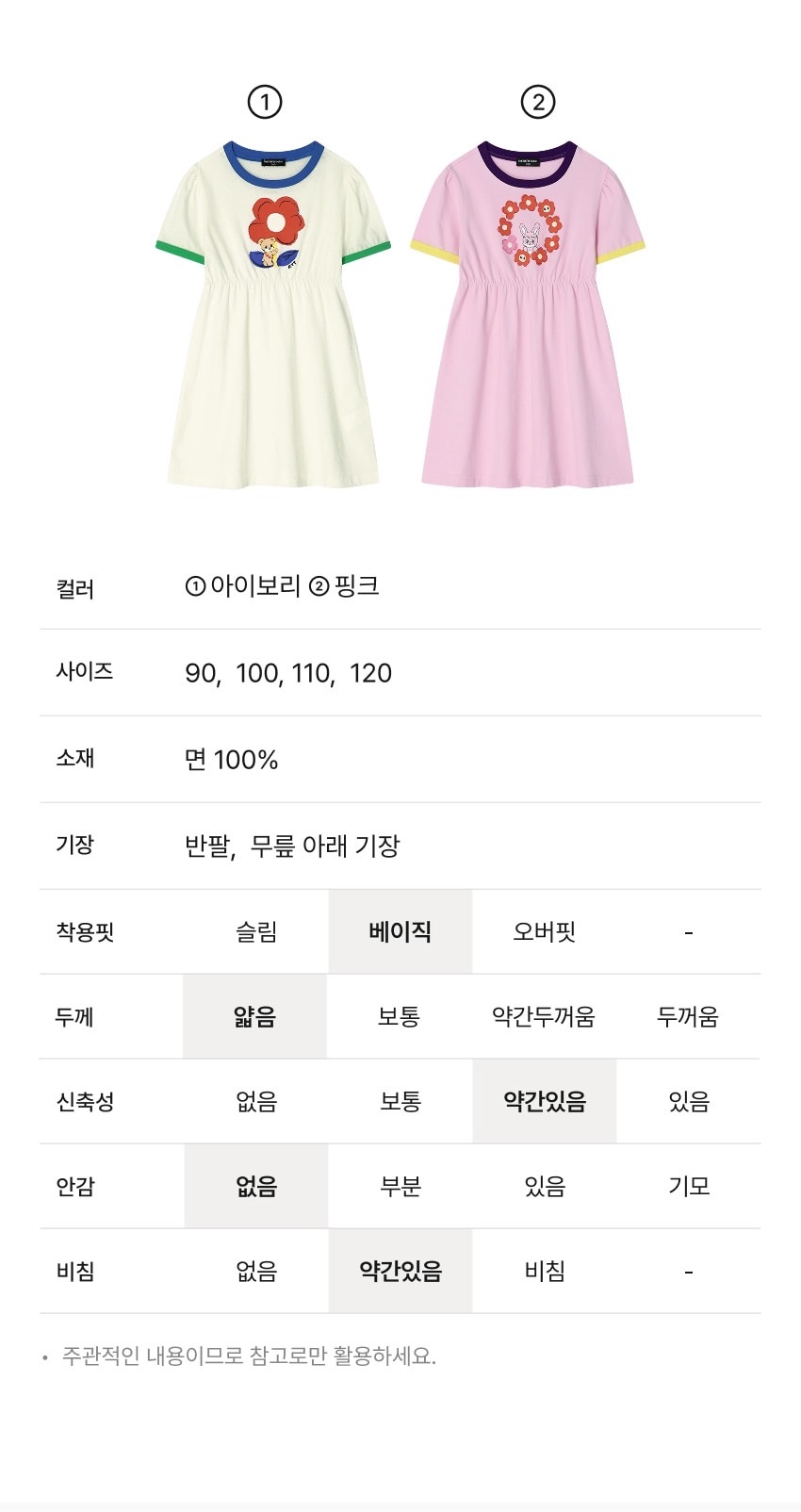Click the pink dress skirt
The width and height of the screenshot is (801, 1512).
pyautogui.click(x=528, y=396)
